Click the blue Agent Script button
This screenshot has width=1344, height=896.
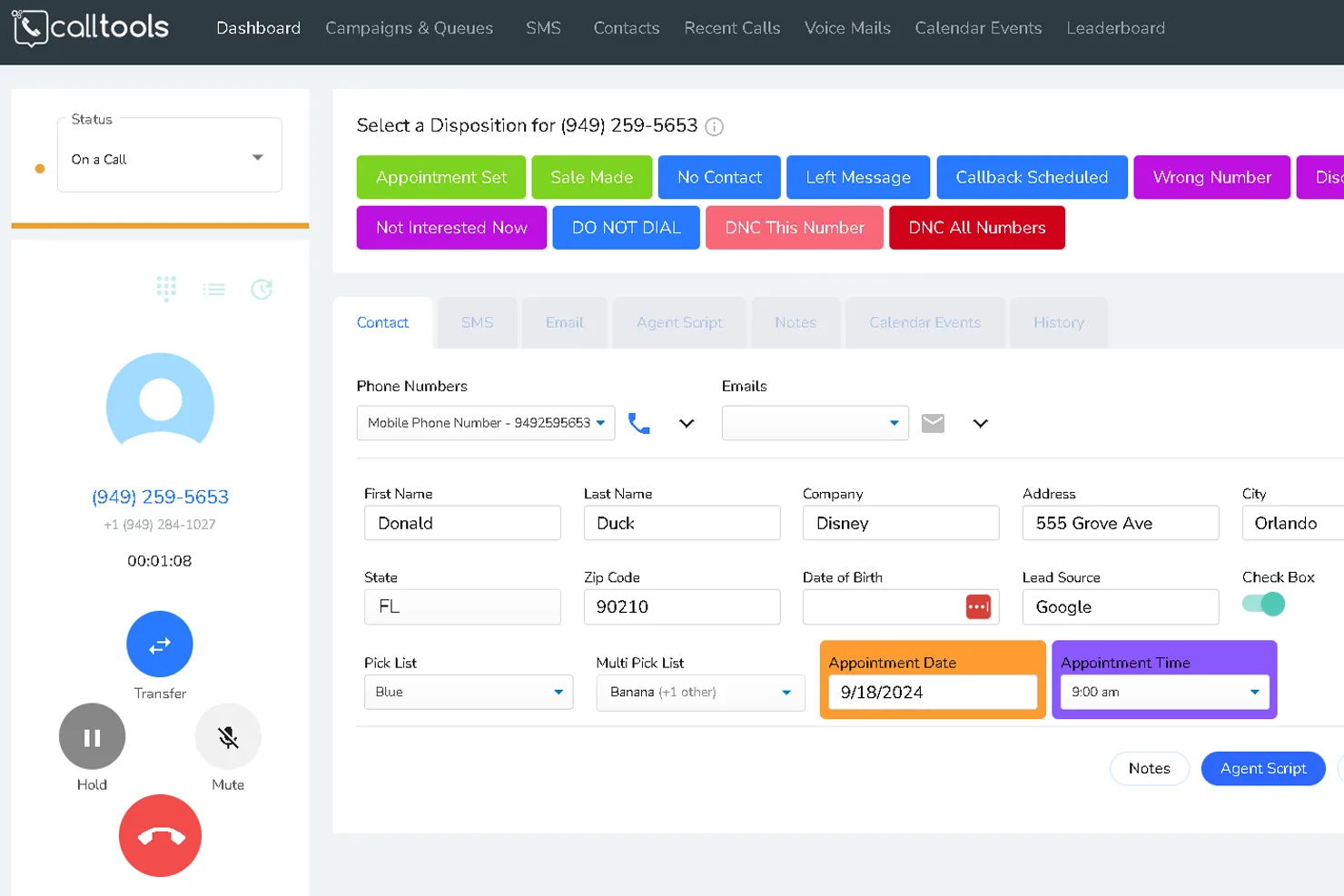[1263, 768]
